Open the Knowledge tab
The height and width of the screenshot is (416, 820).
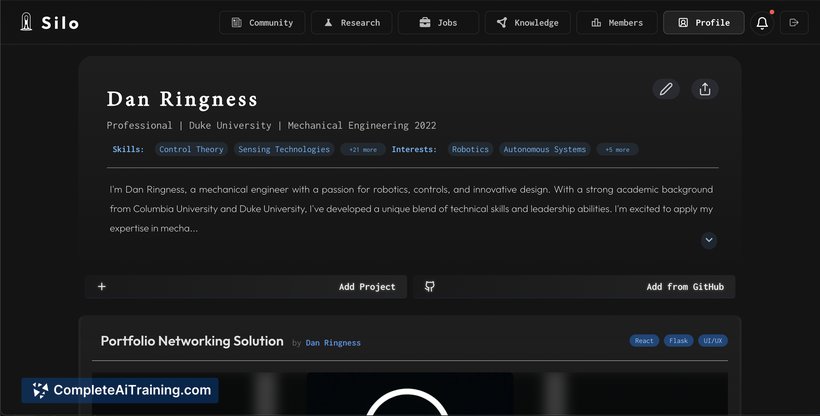528,23
